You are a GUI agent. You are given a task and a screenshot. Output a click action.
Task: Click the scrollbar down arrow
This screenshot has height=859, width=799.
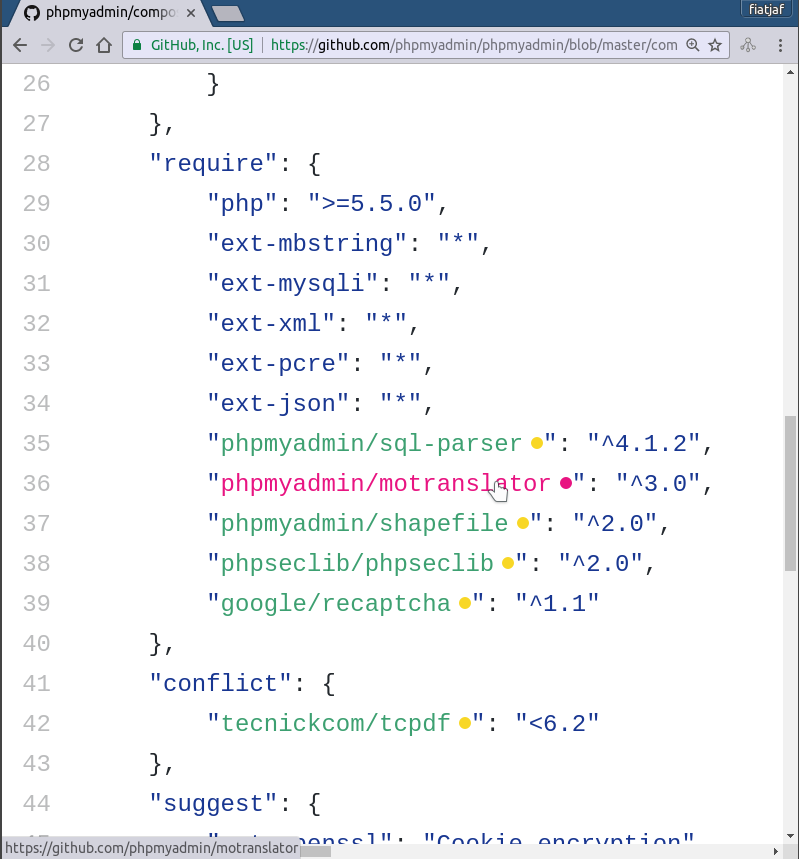click(x=790, y=836)
